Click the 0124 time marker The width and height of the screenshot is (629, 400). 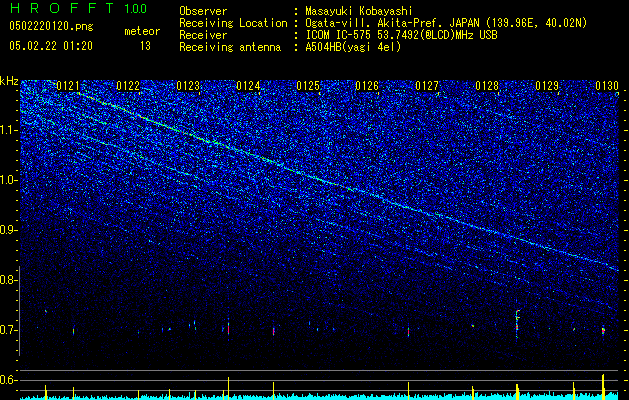coord(248,86)
